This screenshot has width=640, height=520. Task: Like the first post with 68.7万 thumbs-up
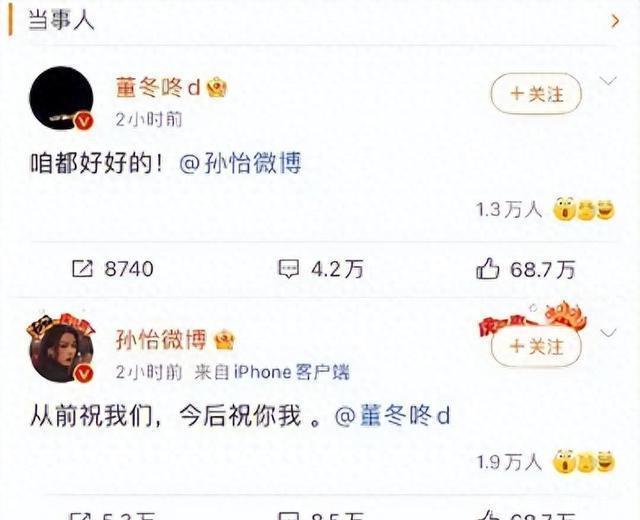487,269
